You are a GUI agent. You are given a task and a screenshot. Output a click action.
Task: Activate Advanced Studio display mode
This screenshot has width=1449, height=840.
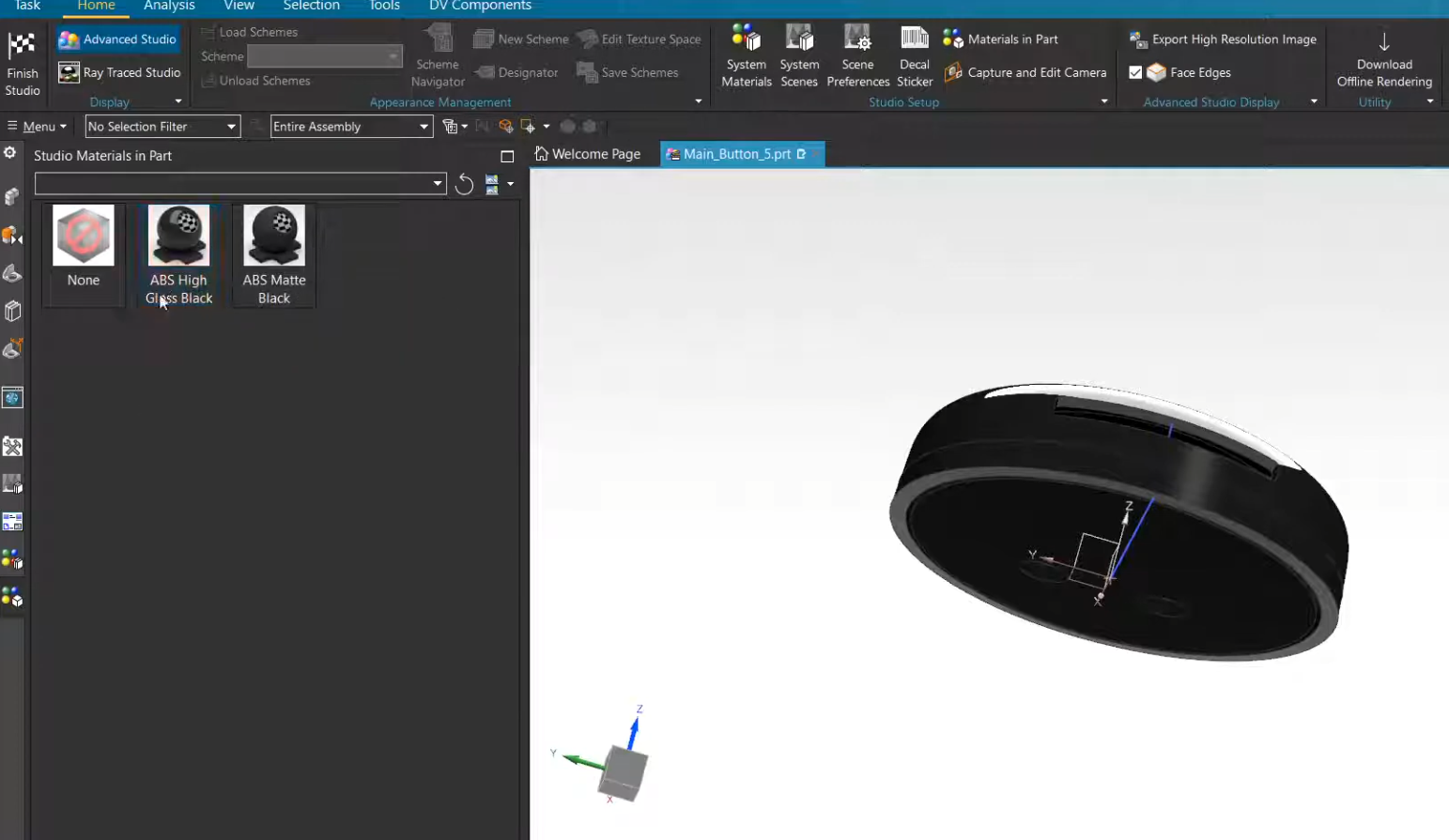coord(118,39)
